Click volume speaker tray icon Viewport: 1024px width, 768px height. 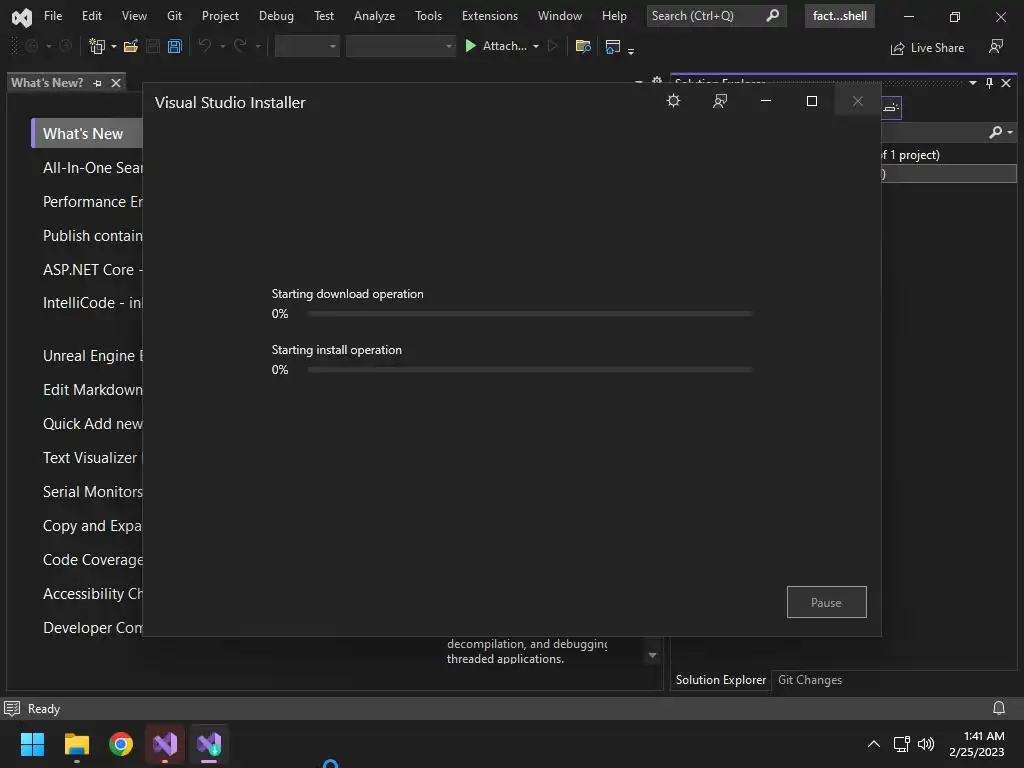pos(925,744)
